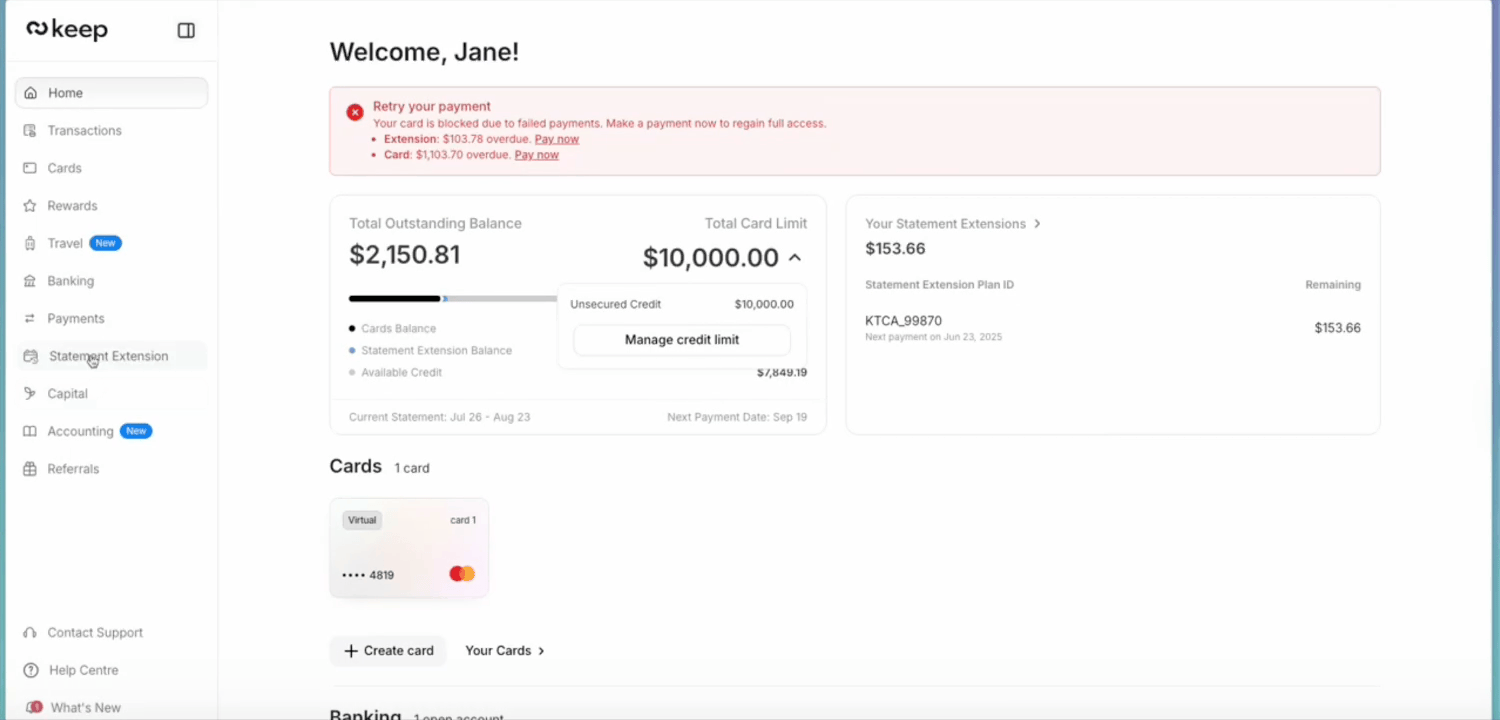The image size is (1500, 720).
Task: Select the Cards icon in the sidebar
Action: click(x=31, y=167)
